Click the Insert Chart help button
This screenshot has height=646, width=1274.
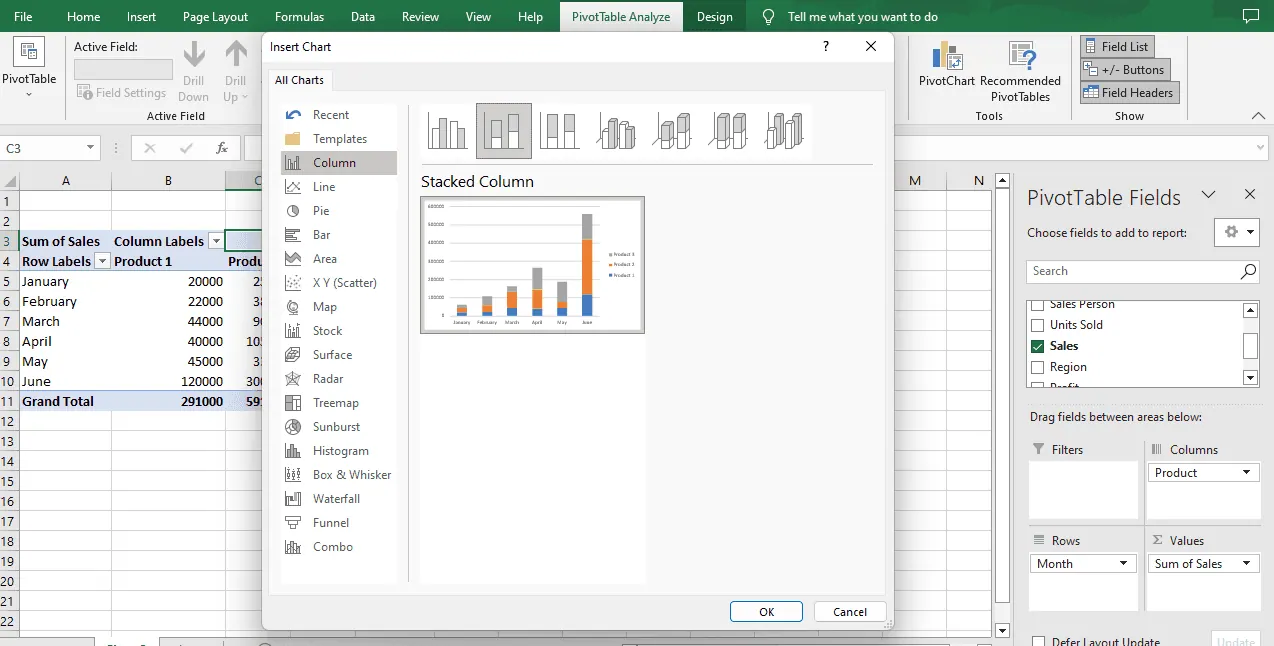point(826,46)
